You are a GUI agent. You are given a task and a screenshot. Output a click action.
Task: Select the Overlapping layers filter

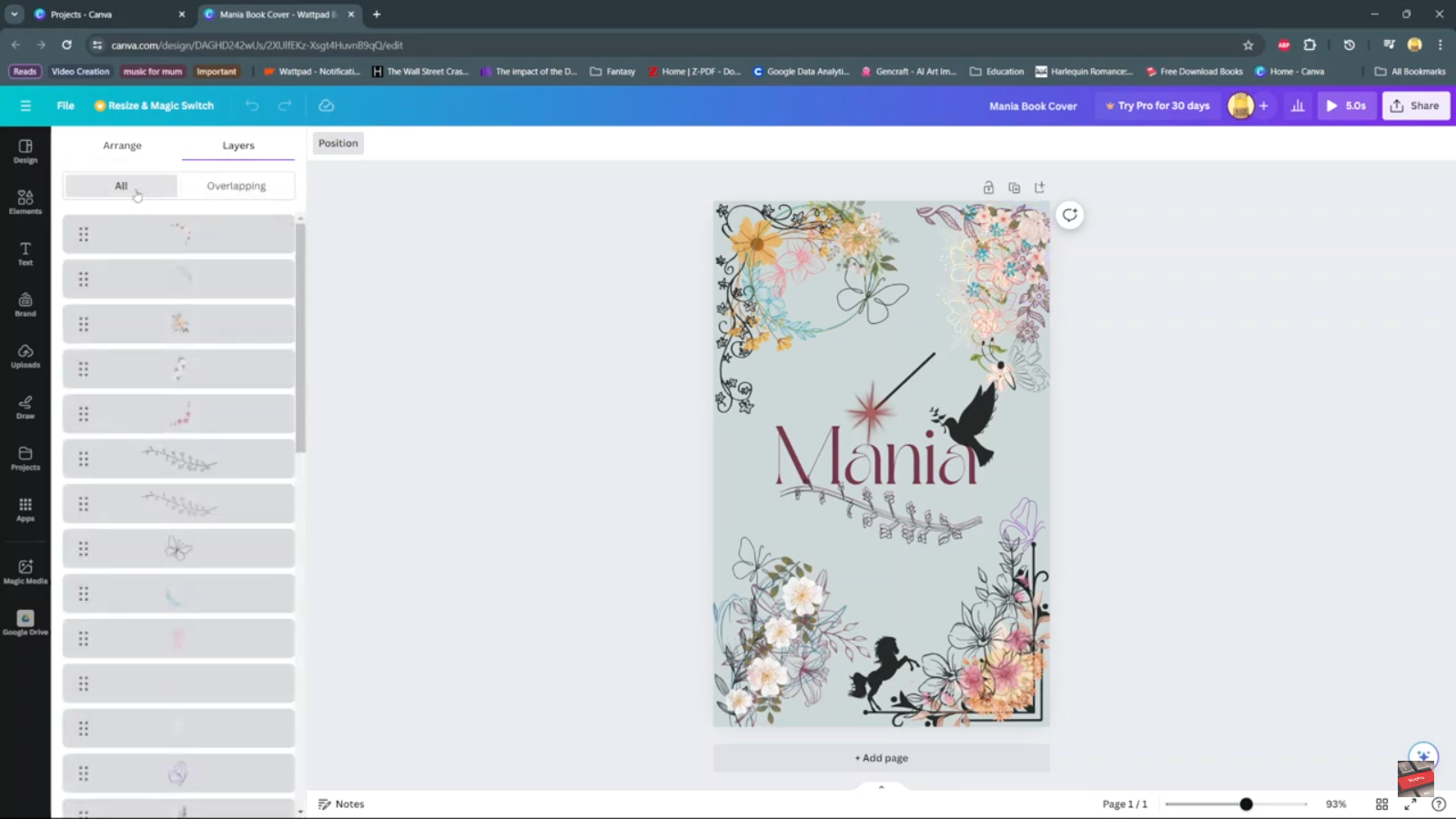tap(237, 186)
